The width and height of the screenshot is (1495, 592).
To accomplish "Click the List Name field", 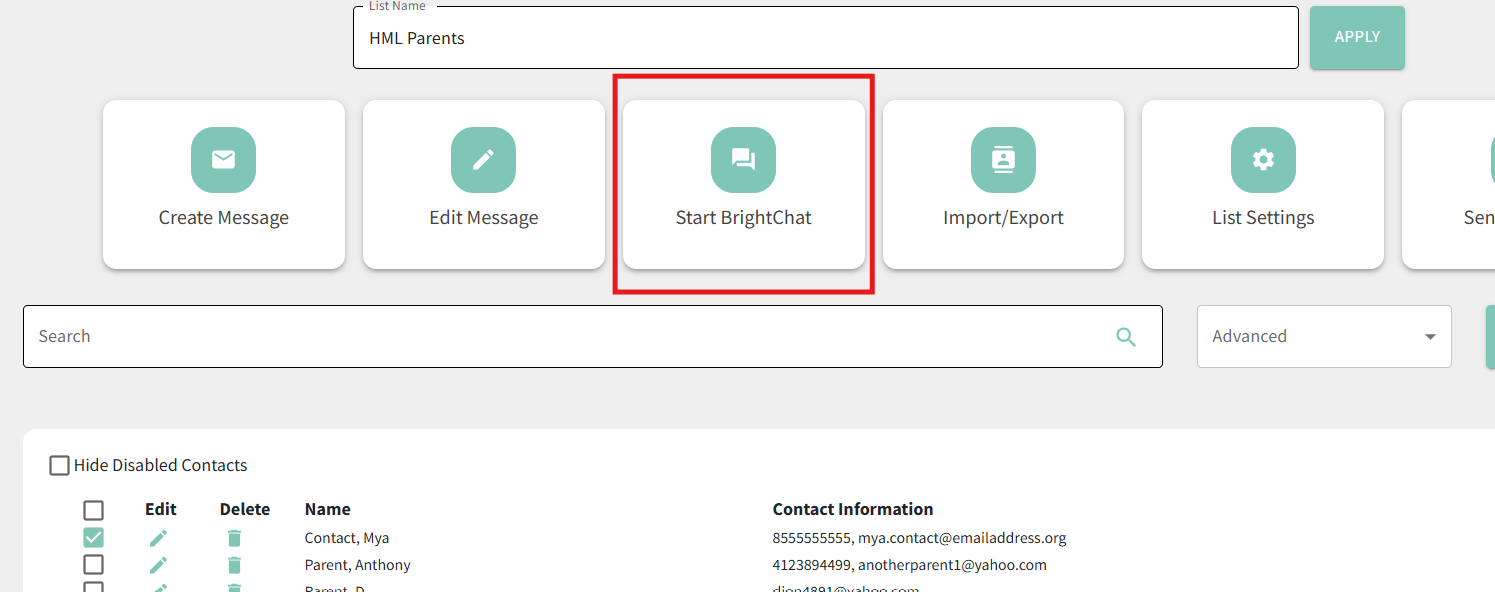I will pos(826,38).
